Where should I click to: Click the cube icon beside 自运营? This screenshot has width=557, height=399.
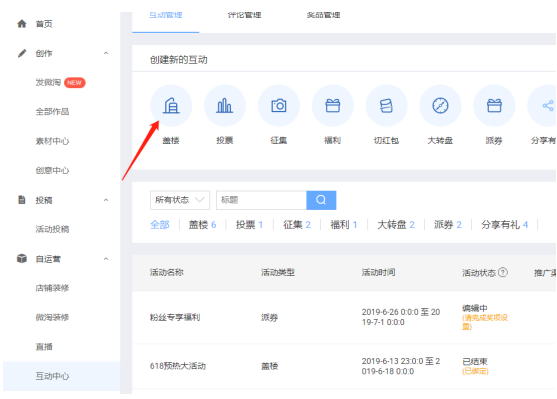point(22,259)
